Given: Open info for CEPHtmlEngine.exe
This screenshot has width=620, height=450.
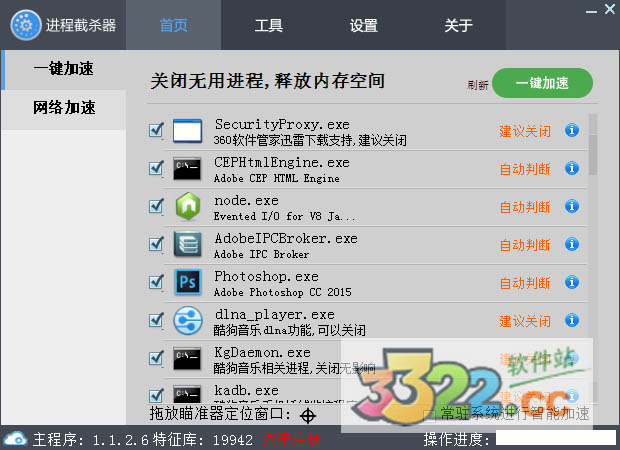Looking at the screenshot, I should coord(572,168).
